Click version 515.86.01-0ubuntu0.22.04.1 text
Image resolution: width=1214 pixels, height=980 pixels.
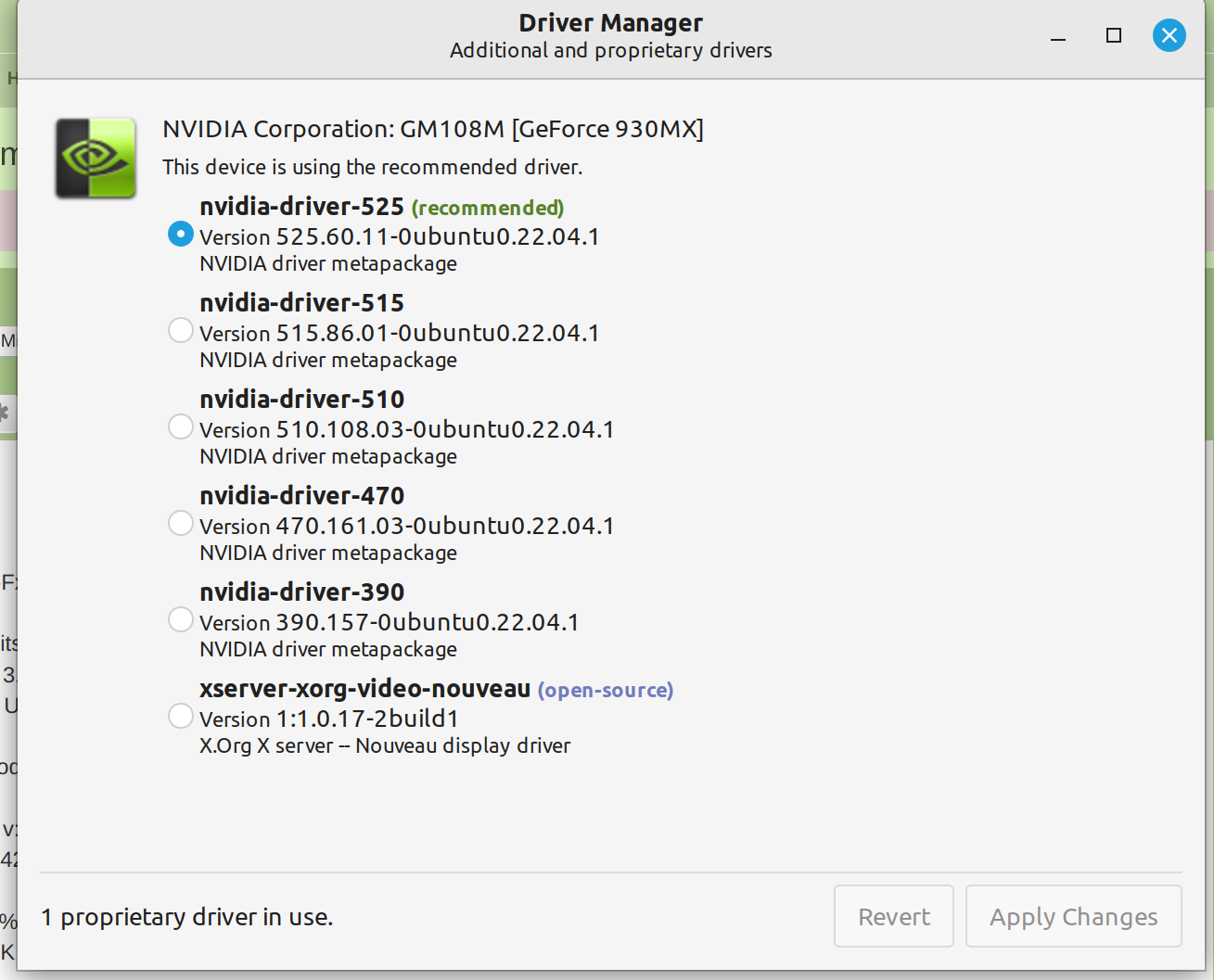(400, 333)
